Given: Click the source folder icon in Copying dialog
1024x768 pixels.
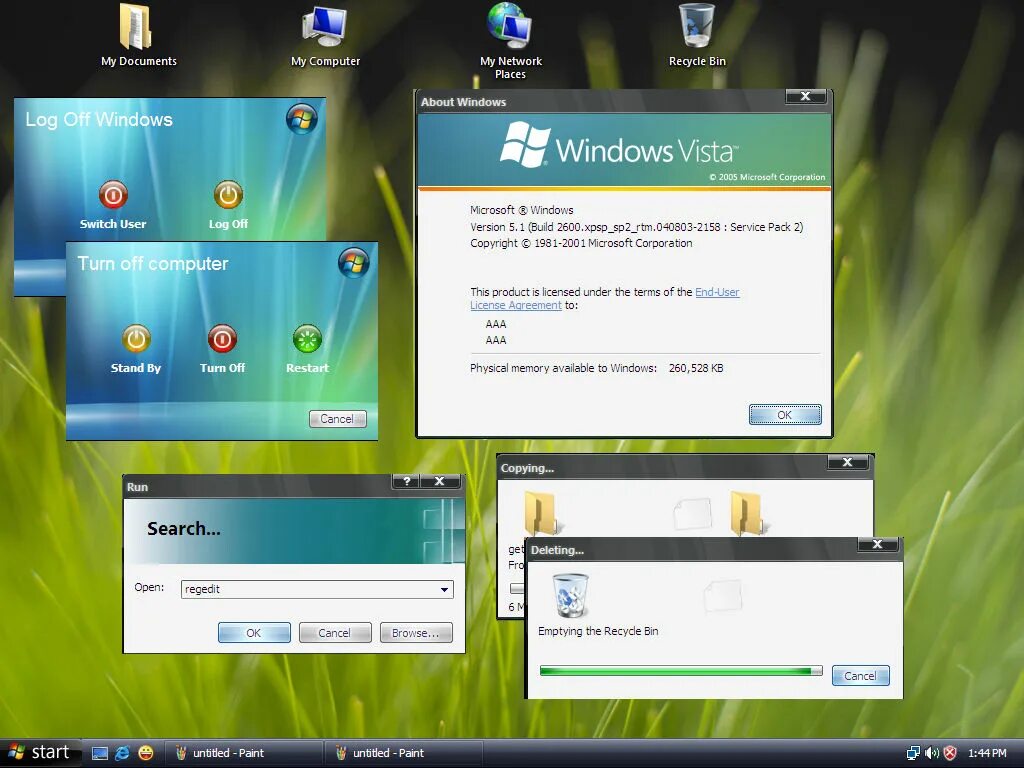Looking at the screenshot, I should [x=541, y=513].
